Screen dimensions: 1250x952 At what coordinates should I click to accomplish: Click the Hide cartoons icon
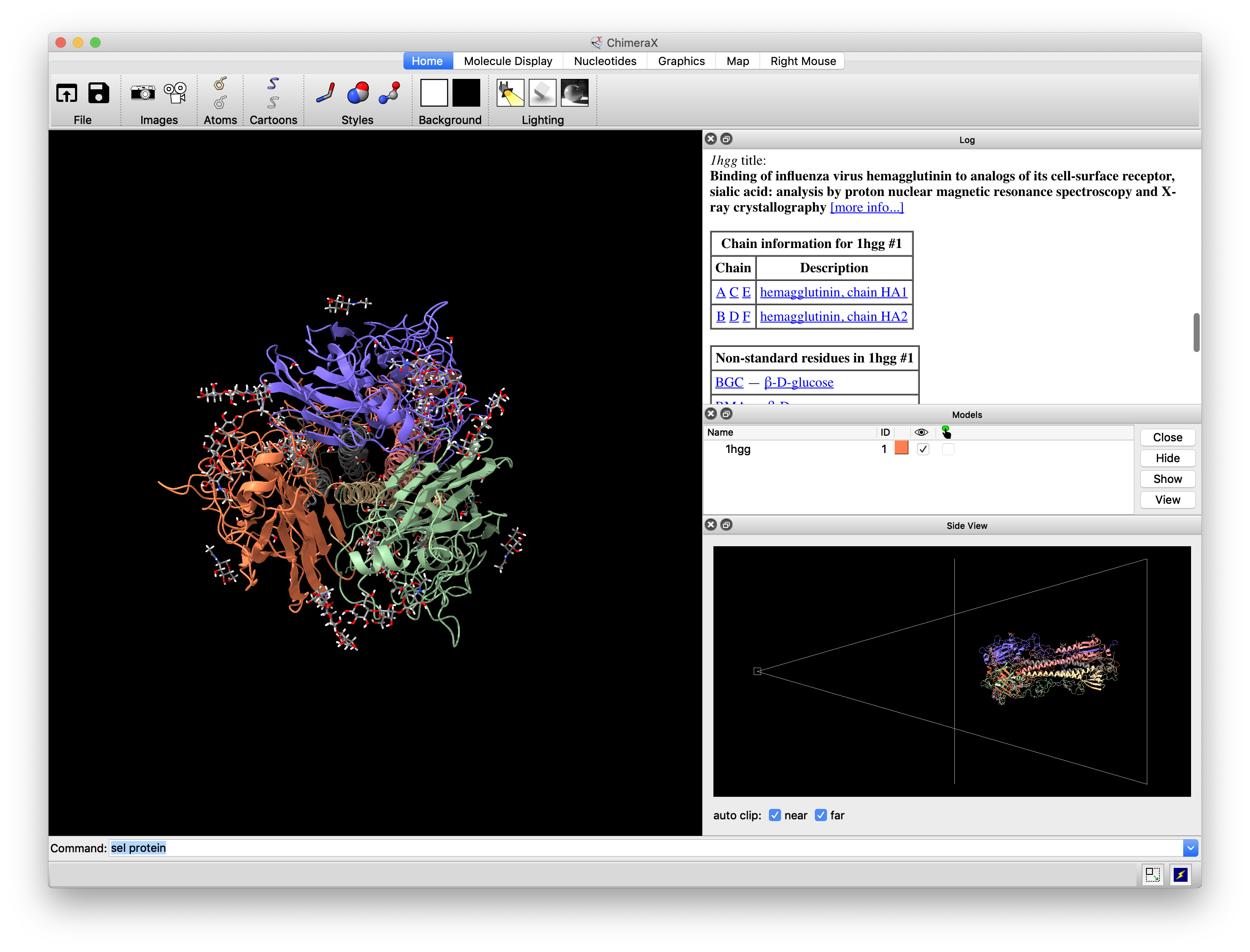pos(273,103)
